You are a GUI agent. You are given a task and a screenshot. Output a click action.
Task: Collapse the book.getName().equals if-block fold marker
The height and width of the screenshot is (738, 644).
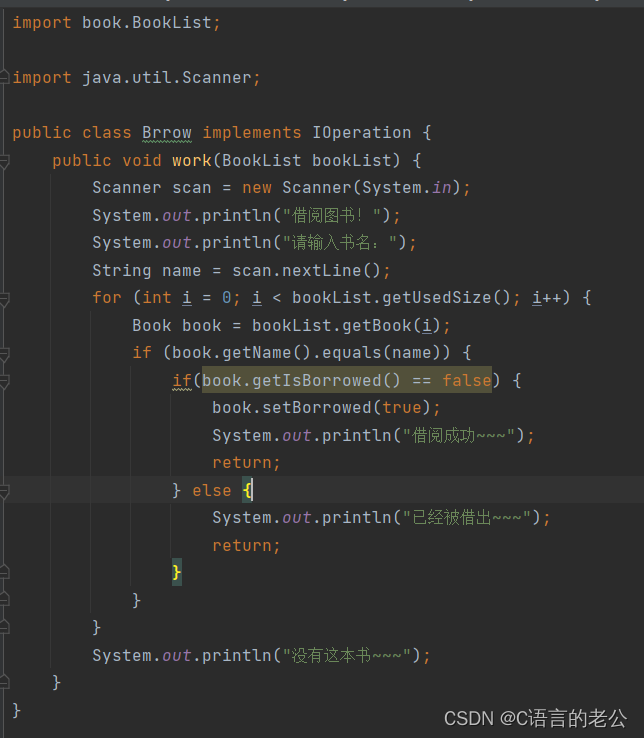point(4,353)
